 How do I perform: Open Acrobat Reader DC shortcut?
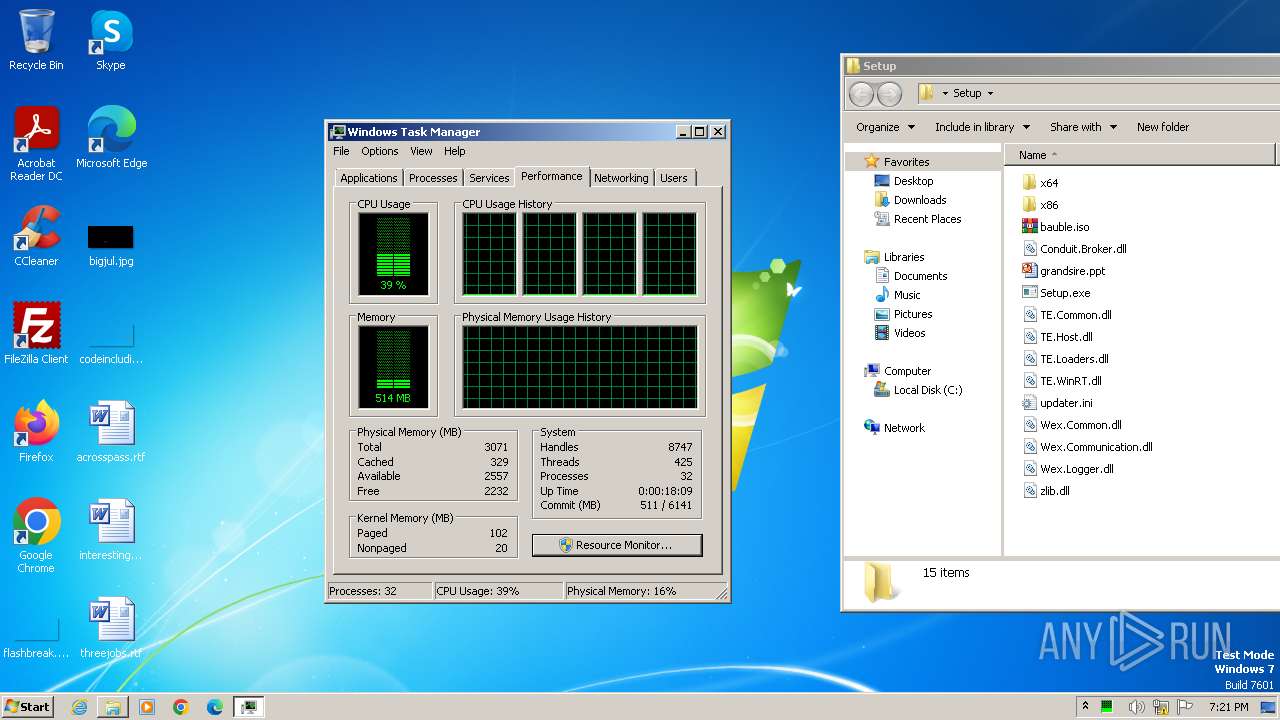36,143
